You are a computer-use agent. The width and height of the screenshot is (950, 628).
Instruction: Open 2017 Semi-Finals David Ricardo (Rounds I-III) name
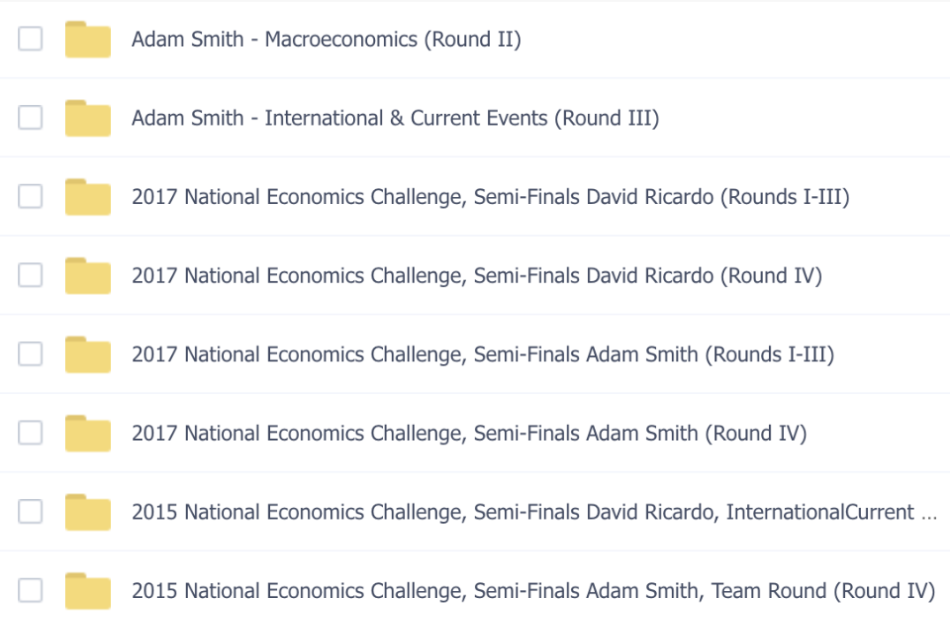coord(490,197)
